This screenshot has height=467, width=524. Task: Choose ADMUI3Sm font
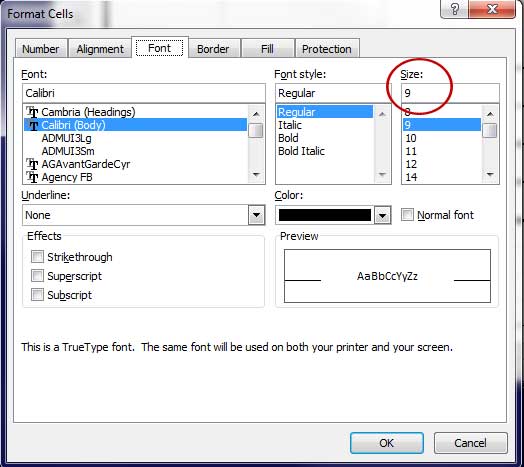[x=135, y=151]
